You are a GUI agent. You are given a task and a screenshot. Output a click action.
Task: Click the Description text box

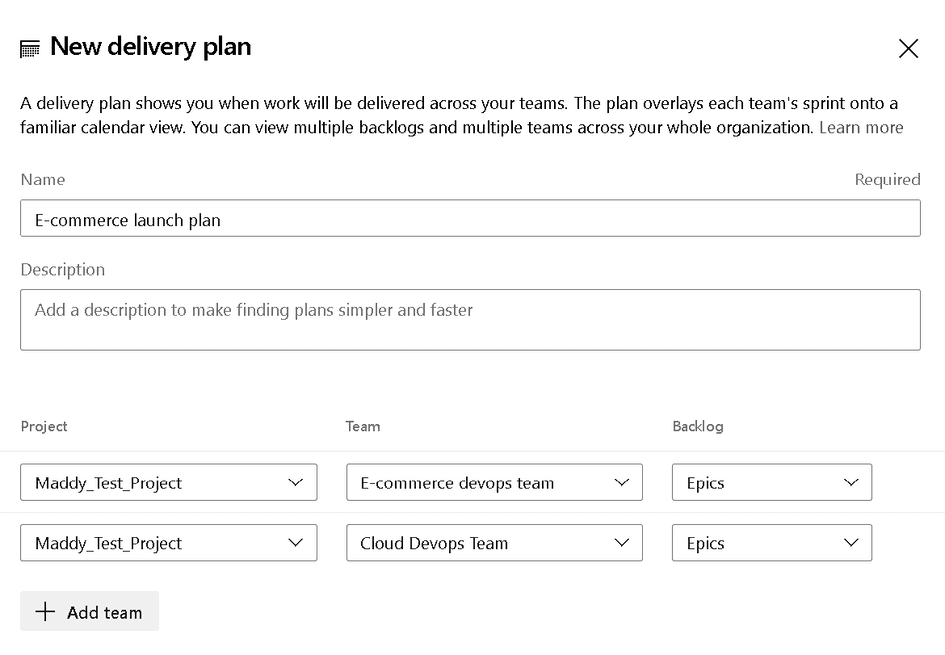[x=470, y=319]
